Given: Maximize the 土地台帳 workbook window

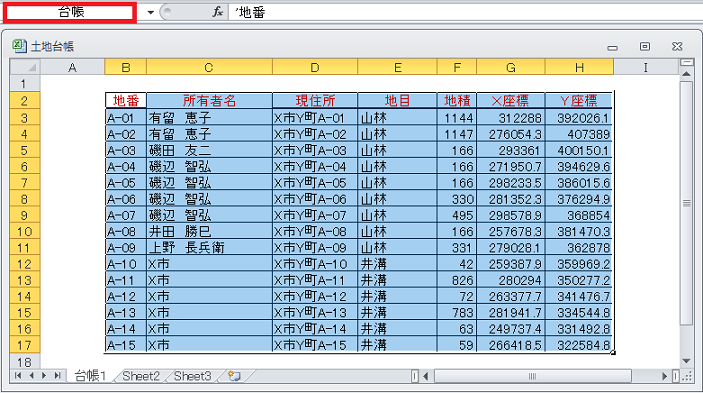Looking at the screenshot, I should (x=645, y=46).
